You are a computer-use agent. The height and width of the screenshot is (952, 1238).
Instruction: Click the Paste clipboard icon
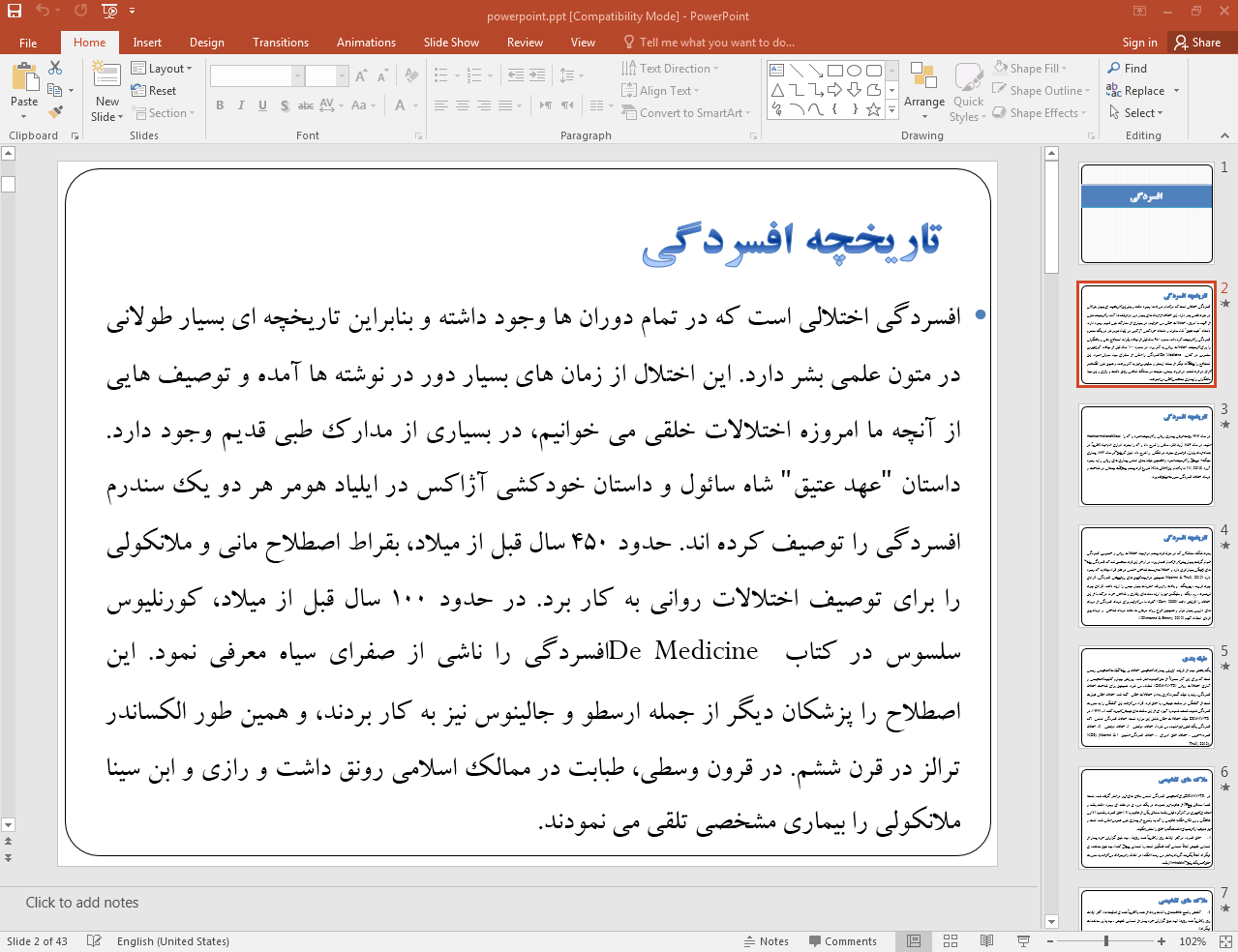(24, 77)
